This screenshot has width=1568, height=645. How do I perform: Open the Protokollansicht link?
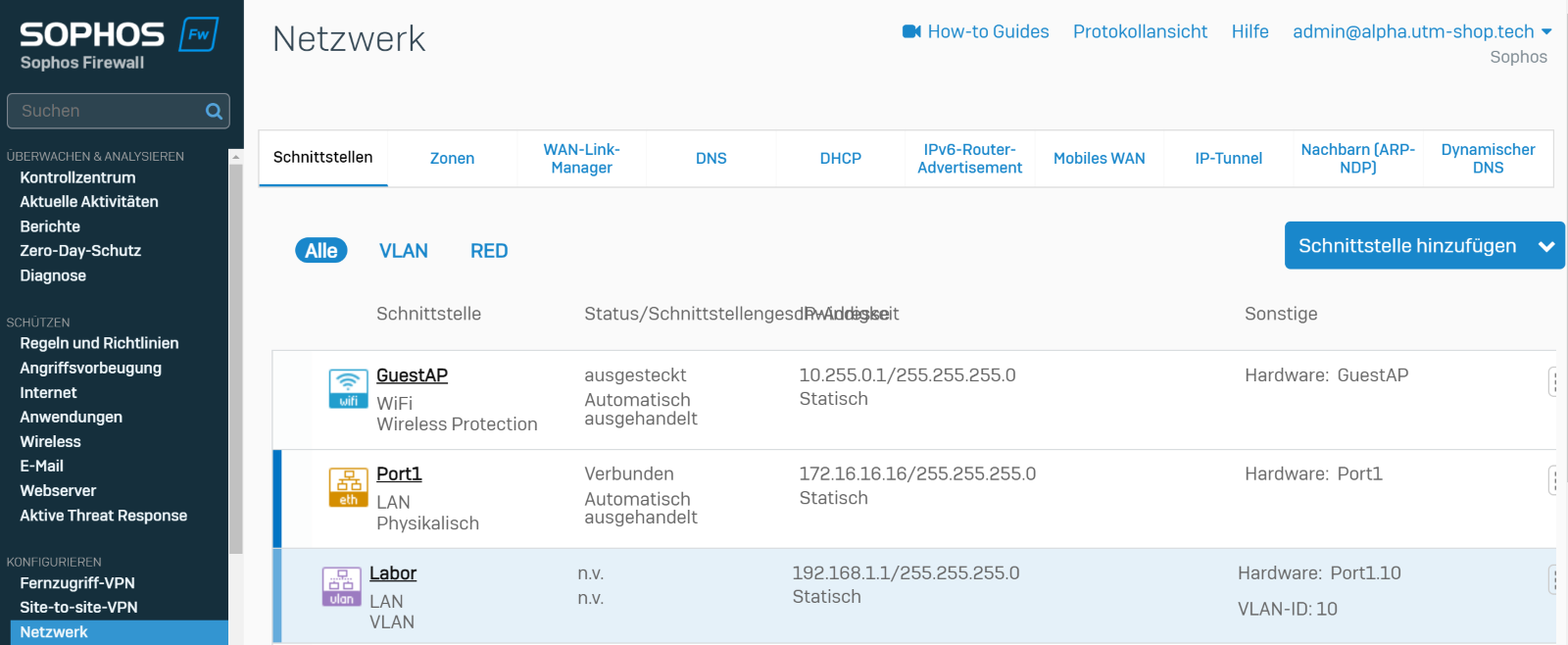click(1140, 31)
